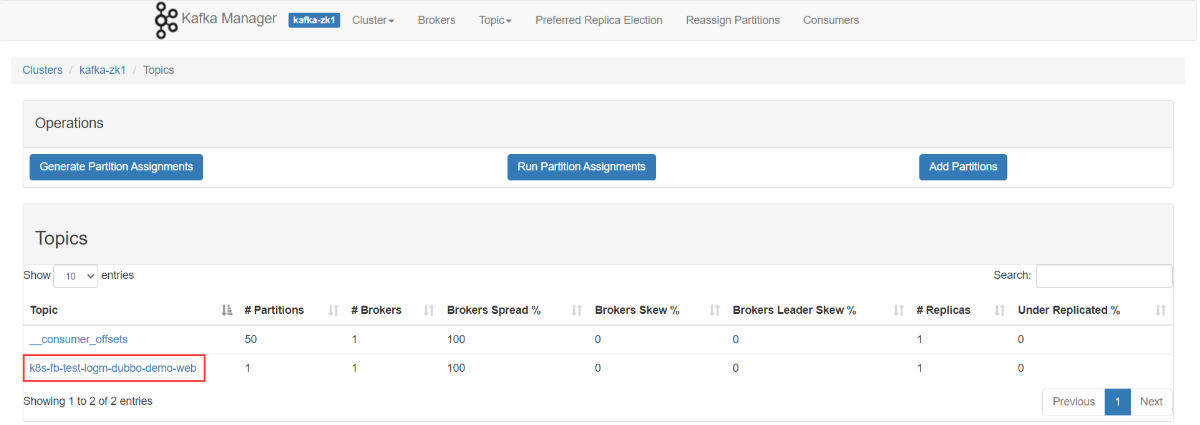The width and height of the screenshot is (1200, 425).
Task: Click the Kafka Manager logo icon
Action: point(166,20)
